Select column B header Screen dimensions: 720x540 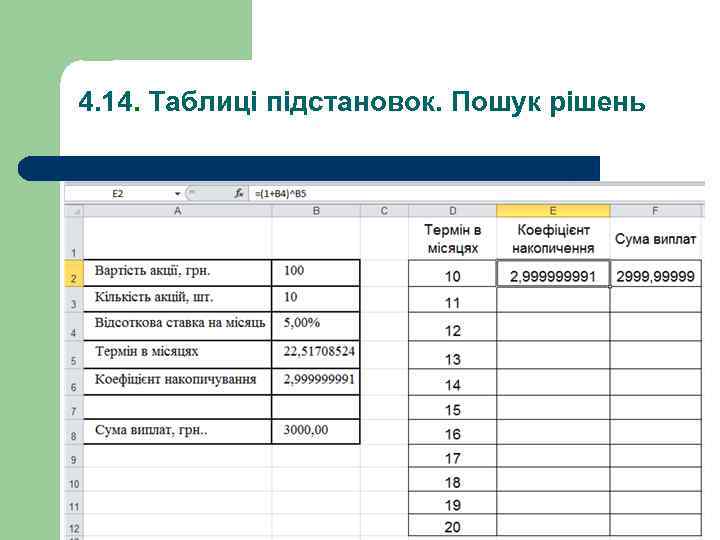coord(316,211)
